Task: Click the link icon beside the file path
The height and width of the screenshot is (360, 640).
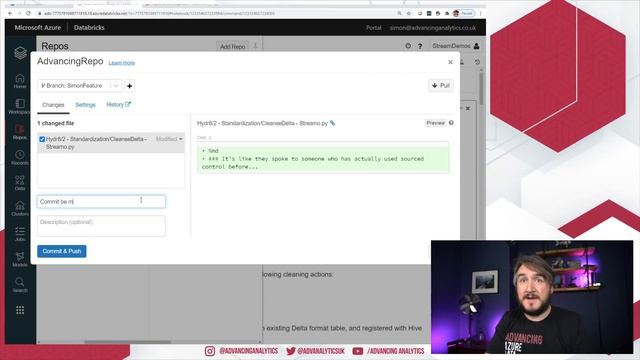Action: coord(333,123)
